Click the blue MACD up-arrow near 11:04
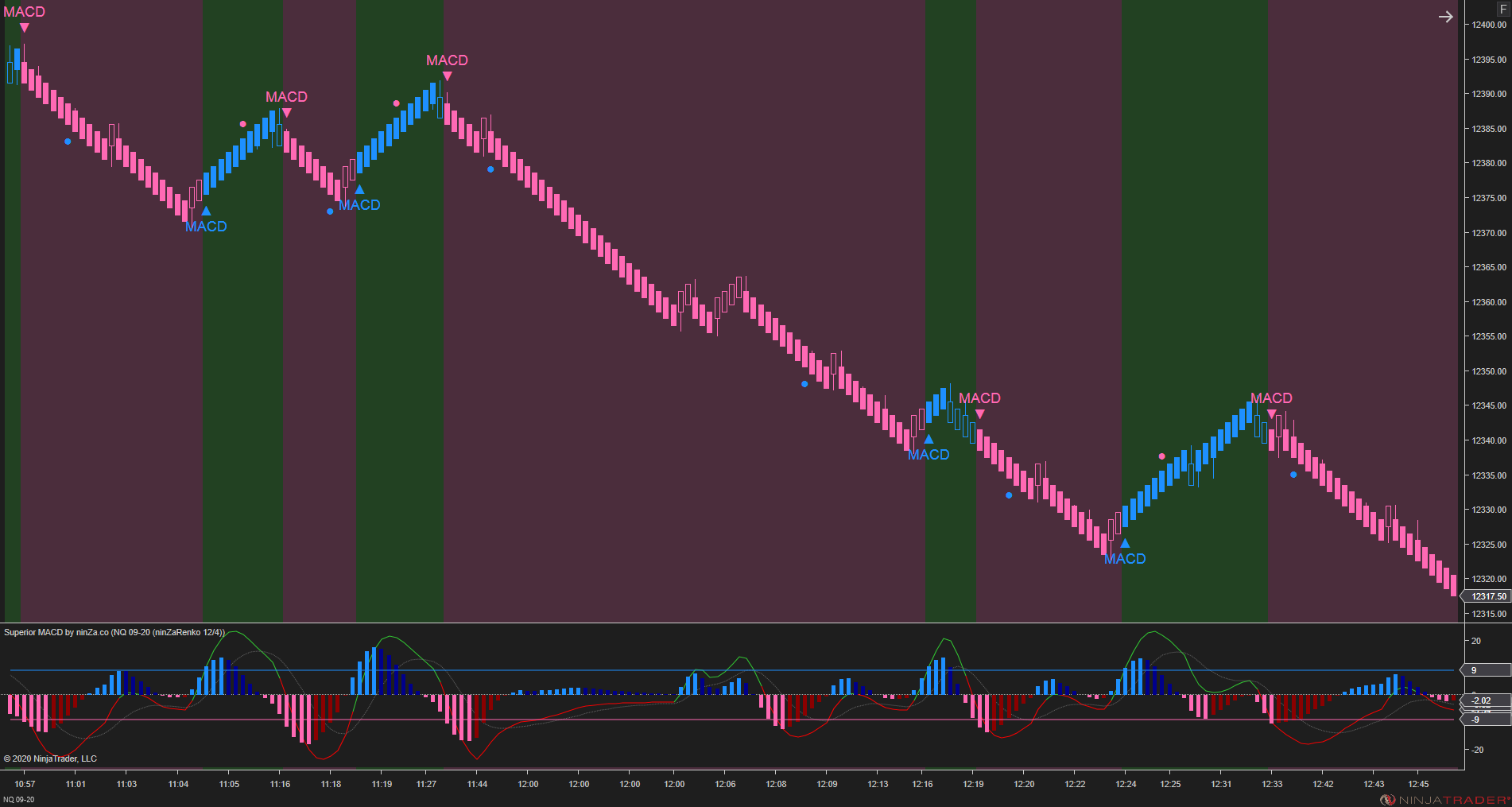This screenshot has height=807, width=1512. click(x=207, y=211)
